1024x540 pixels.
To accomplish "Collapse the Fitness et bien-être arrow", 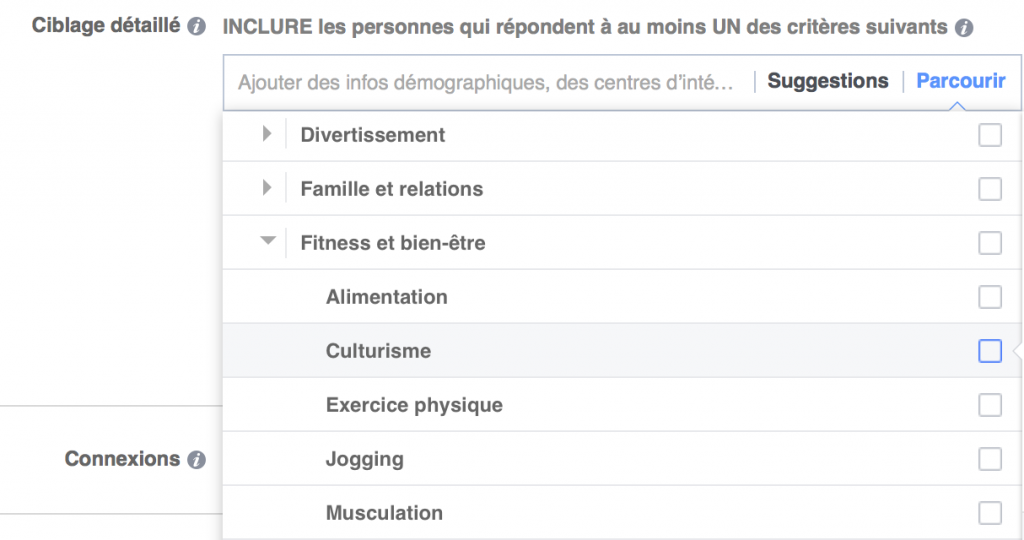I will (x=267, y=242).
